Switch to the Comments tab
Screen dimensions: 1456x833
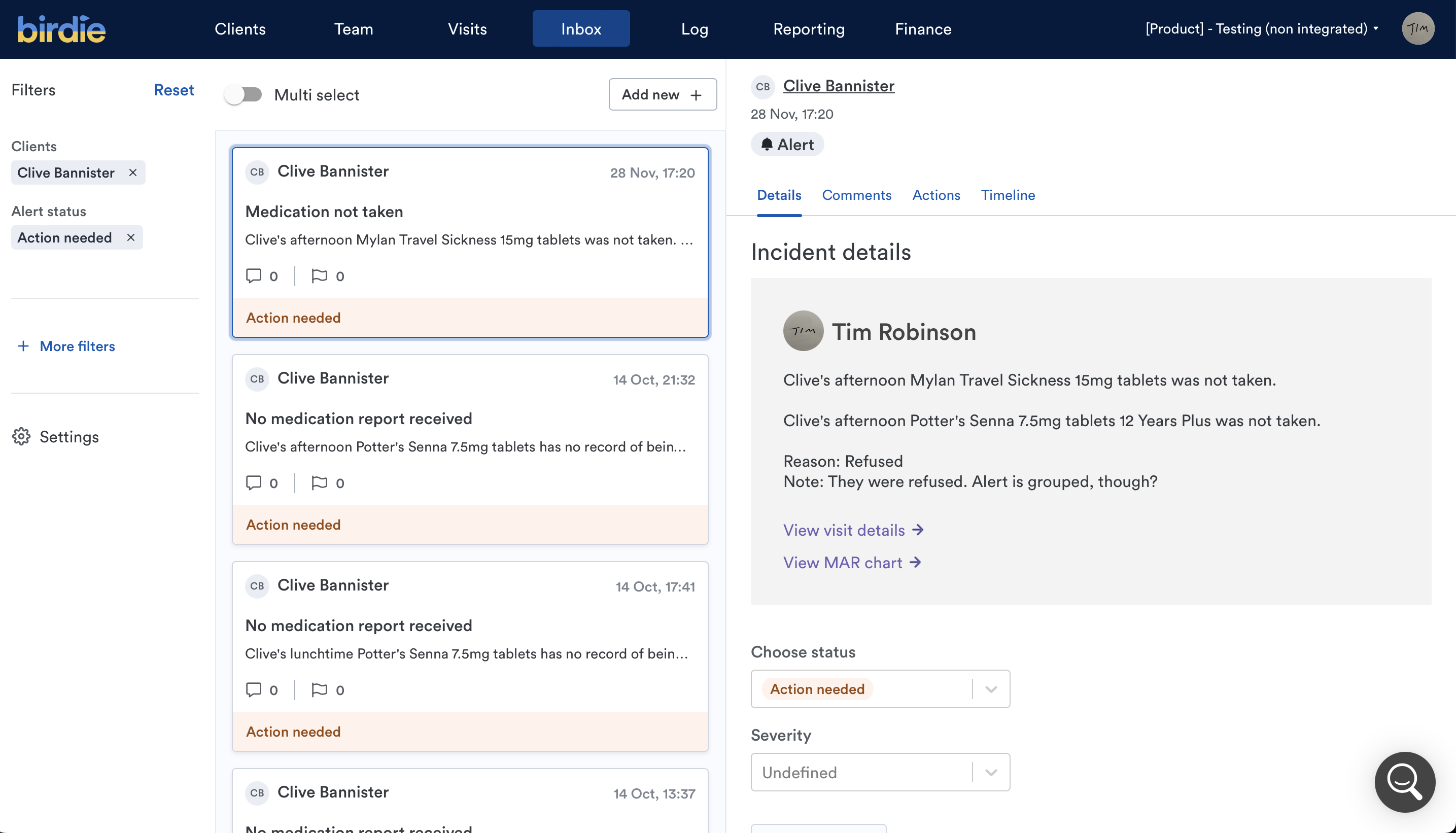point(856,195)
